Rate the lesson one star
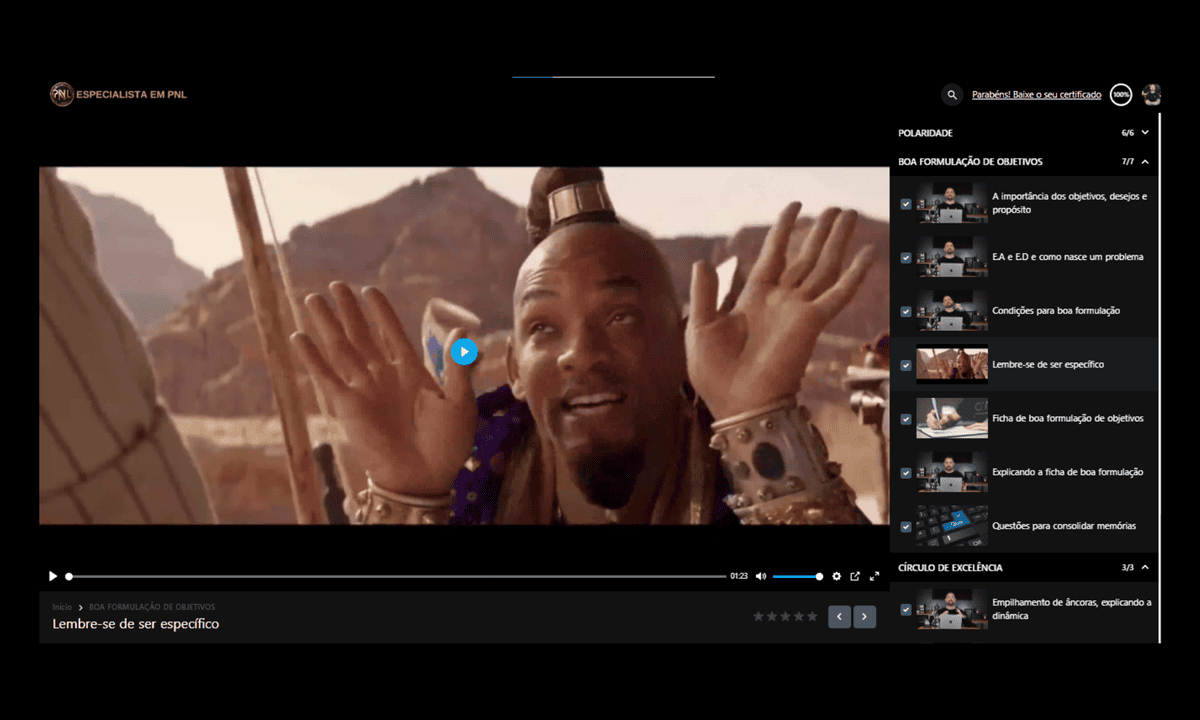Image resolution: width=1200 pixels, height=720 pixels. click(x=759, y=617)
